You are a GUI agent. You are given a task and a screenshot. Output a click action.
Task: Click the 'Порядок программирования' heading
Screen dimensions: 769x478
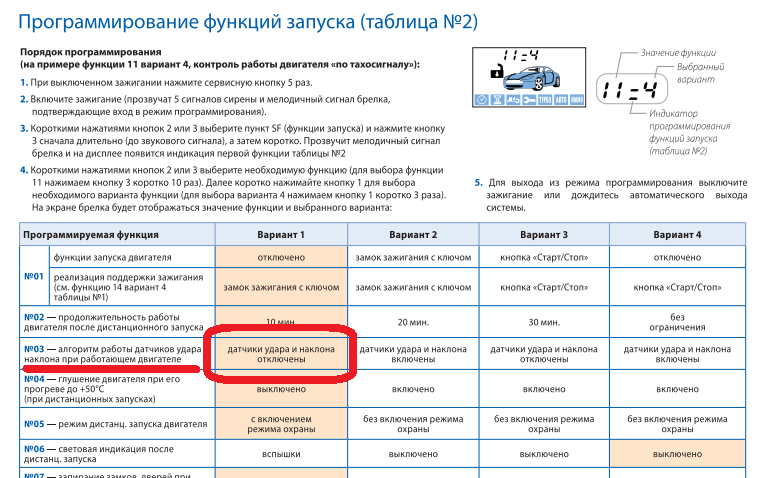click(91, 52)
